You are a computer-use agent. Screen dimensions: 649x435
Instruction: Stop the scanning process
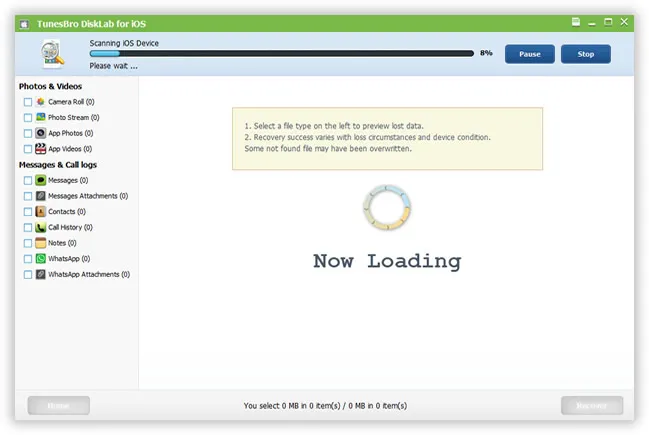(585, 54)
